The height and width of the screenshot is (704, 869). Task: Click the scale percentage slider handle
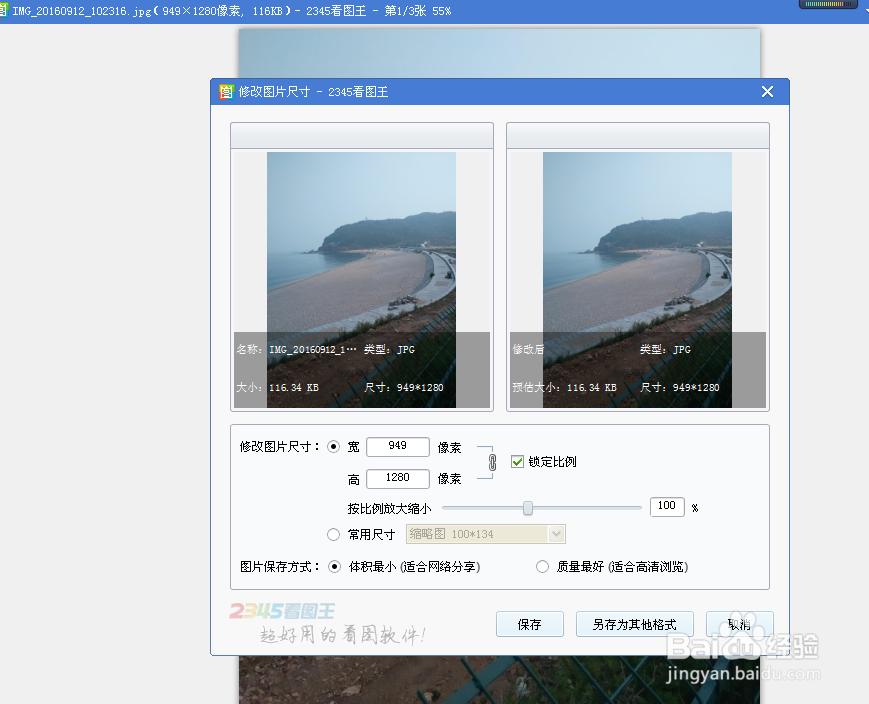pos(528,508)
